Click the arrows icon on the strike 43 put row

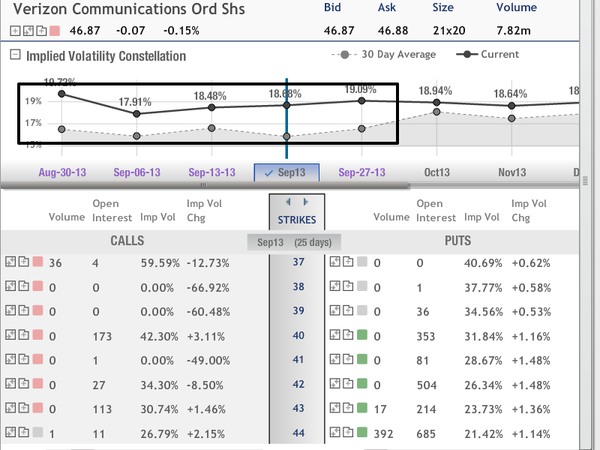(335, 408)
